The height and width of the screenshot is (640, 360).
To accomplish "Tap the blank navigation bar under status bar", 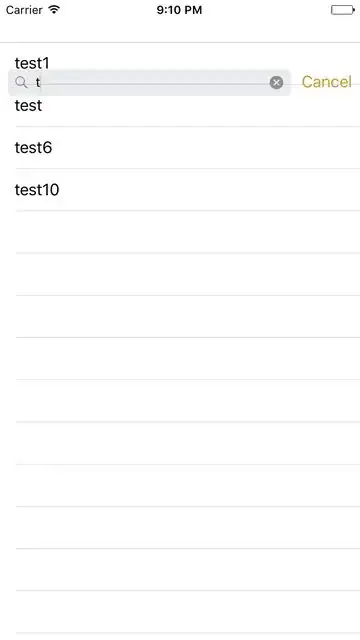I will tap(180, 31).
